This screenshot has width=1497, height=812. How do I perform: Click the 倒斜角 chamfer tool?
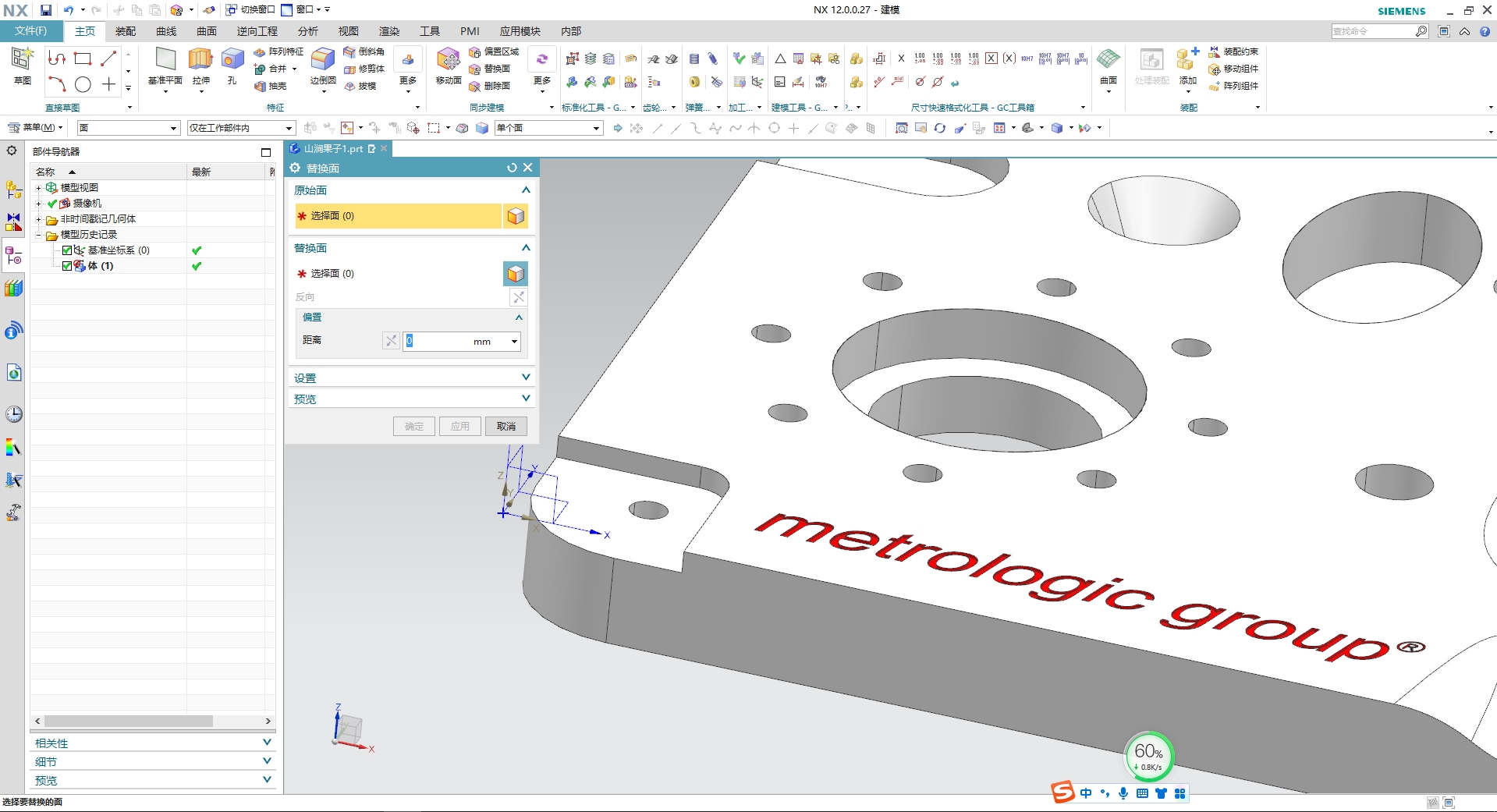[x=364, y=51]
